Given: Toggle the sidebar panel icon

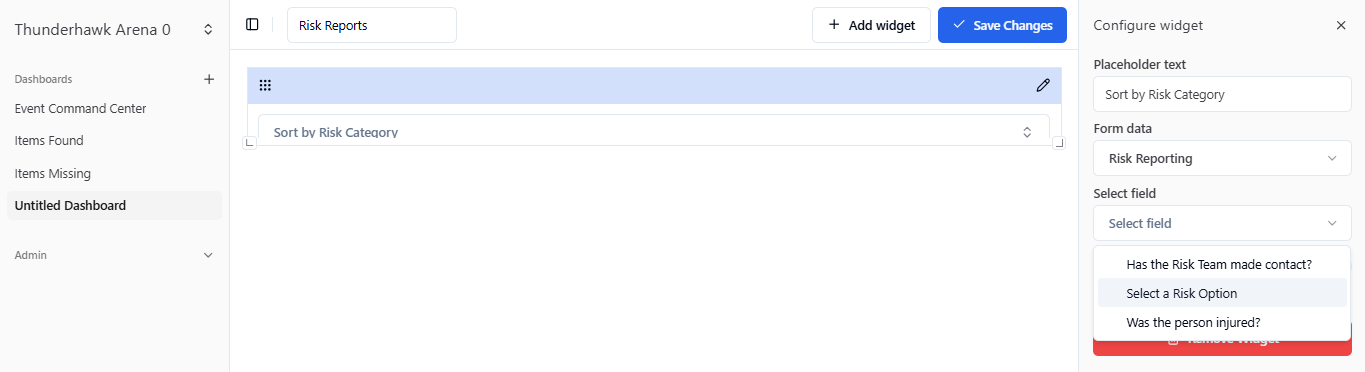Looking at the screenshot, I should pyautogui.click(x=252, y=25).
